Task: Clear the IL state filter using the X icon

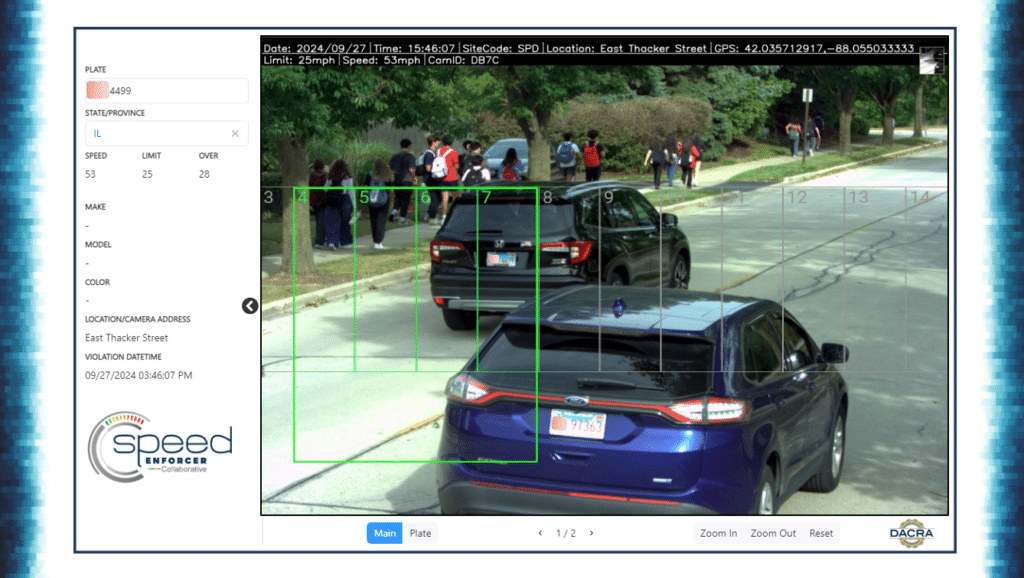Action: point(236,133)
